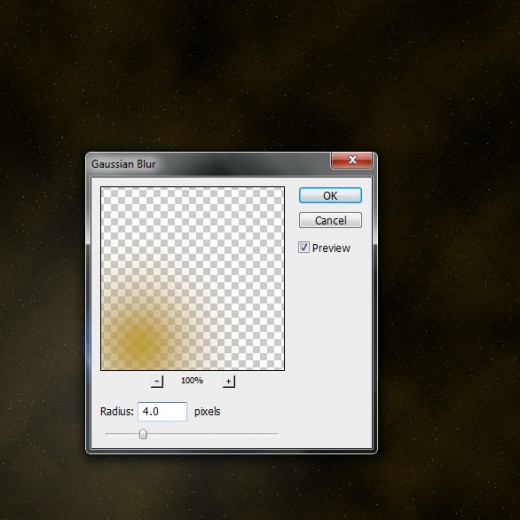Cancel the Gaussian Blur dialog
Image resolution: width=520 pixels, height=520 pixels.
point(330,220)
